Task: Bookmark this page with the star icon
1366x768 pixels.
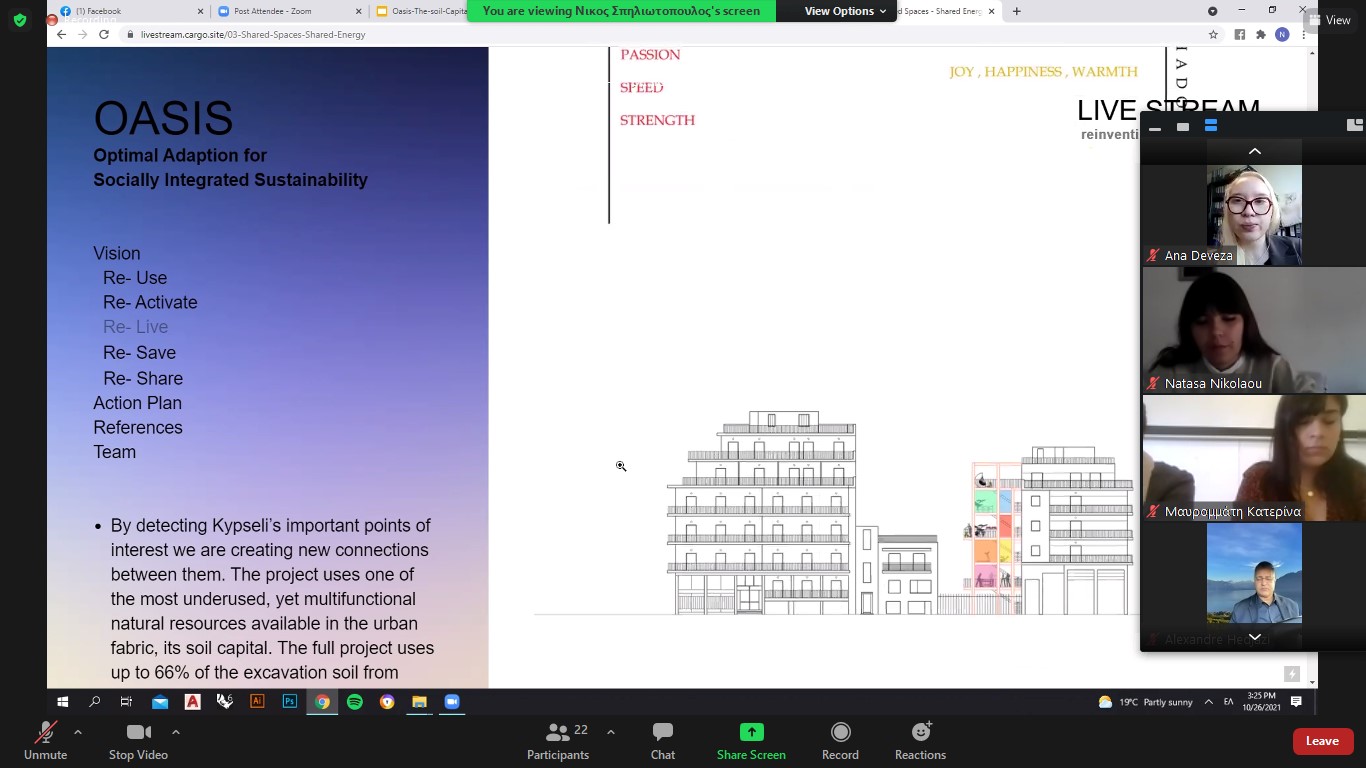Action: click(x=1213, y=34)
